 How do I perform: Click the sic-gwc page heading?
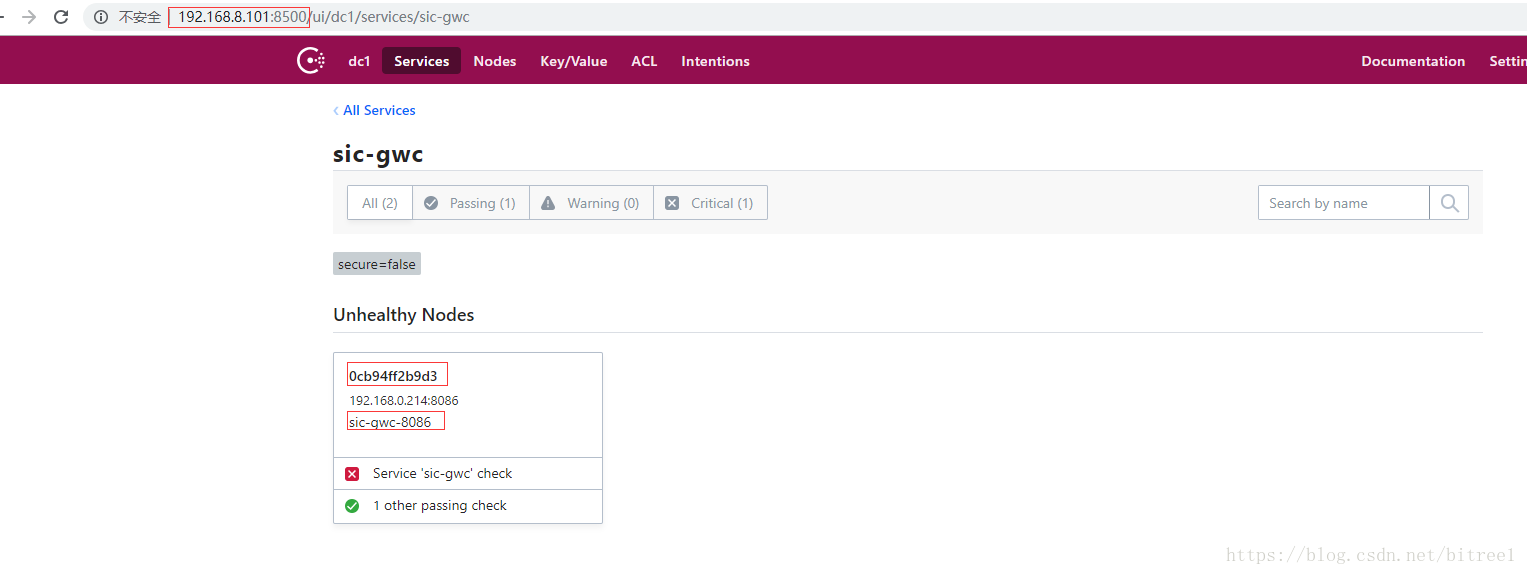pos(378,154)
